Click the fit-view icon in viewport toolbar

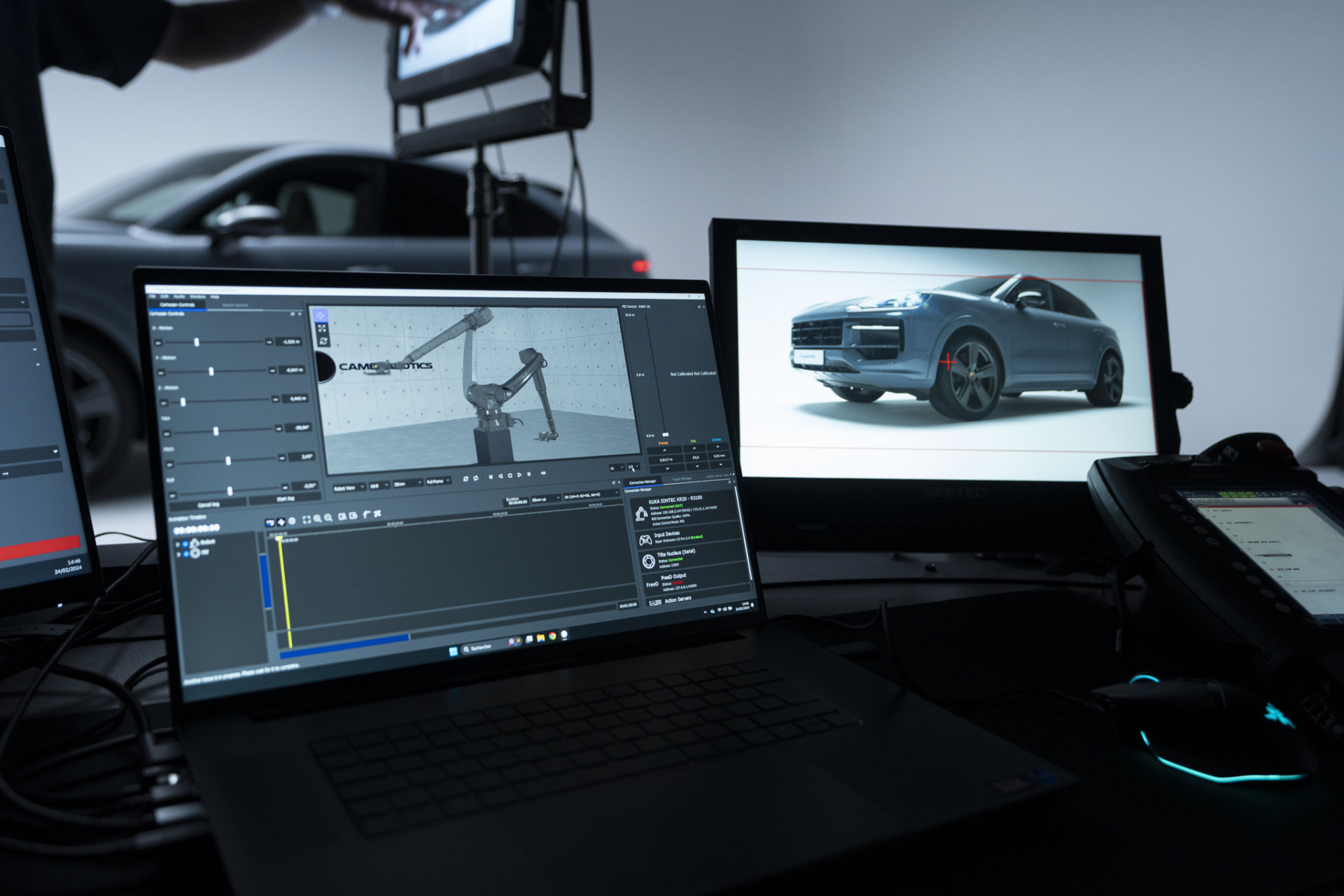[x=321, y=328]
